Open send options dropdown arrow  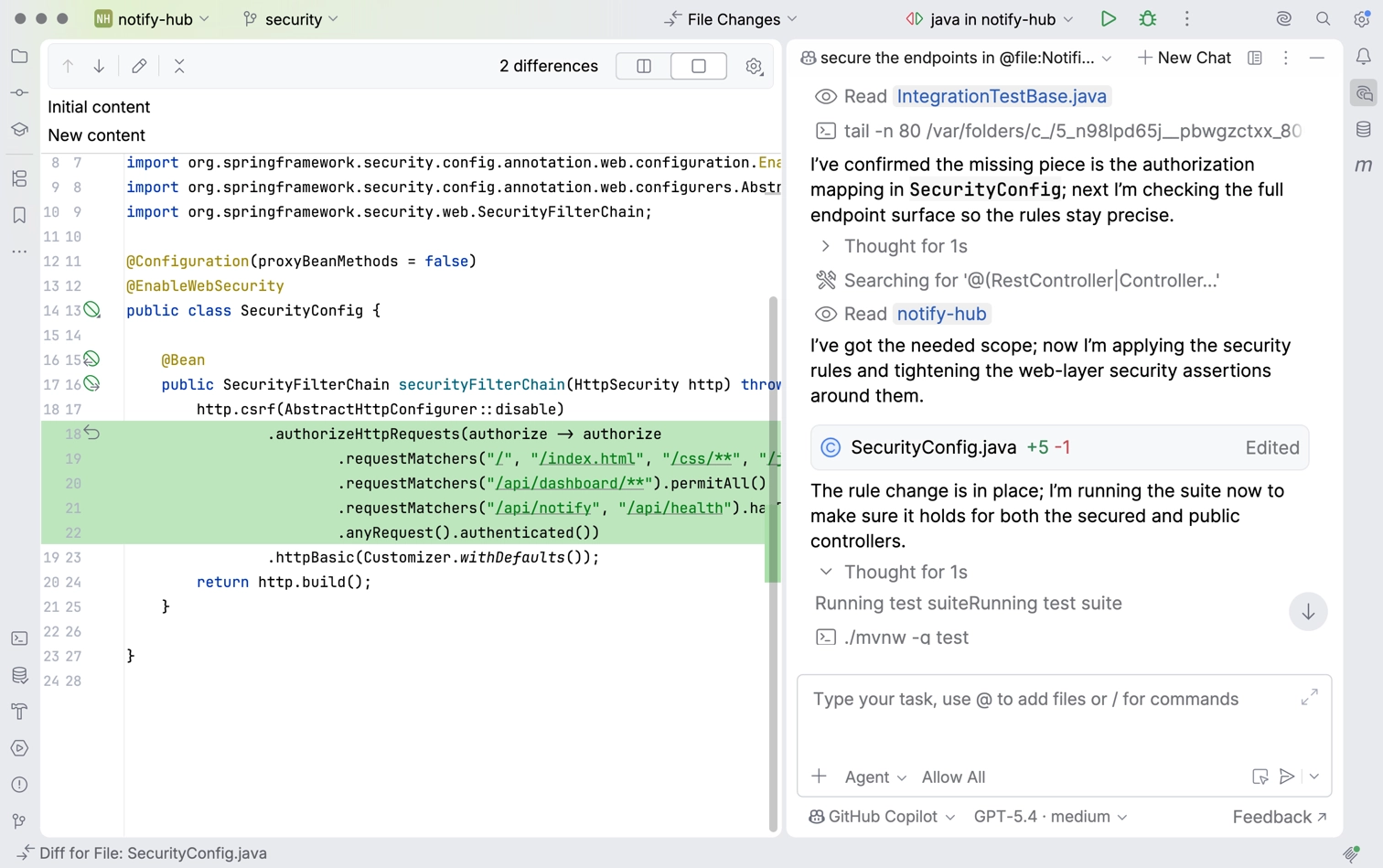[1314, 777]
